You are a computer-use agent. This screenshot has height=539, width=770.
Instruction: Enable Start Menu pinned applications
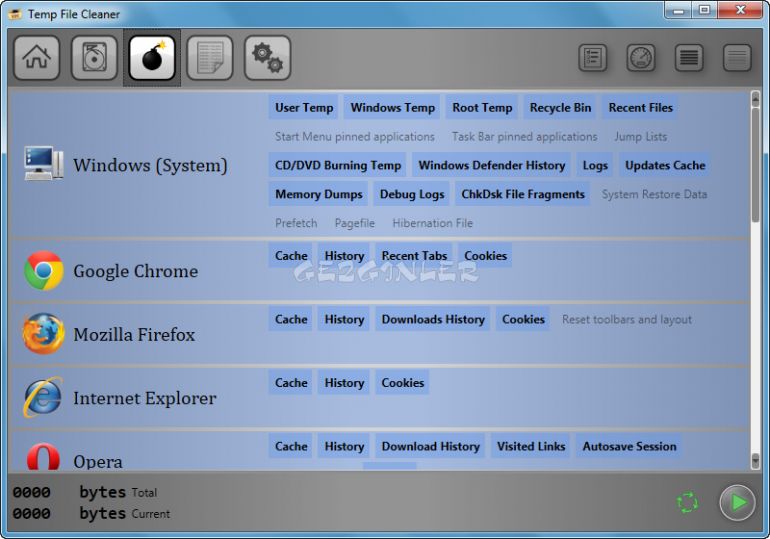pyautogui.click(x=355, y=136)
